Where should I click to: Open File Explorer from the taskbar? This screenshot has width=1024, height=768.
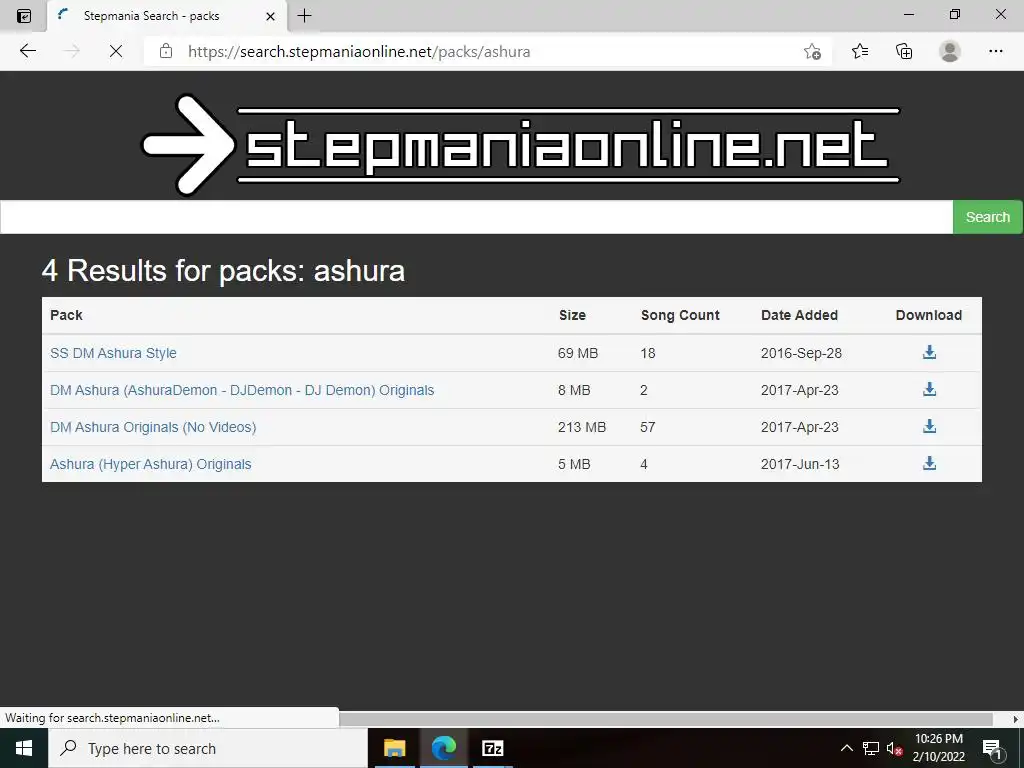tap(394, 748)
